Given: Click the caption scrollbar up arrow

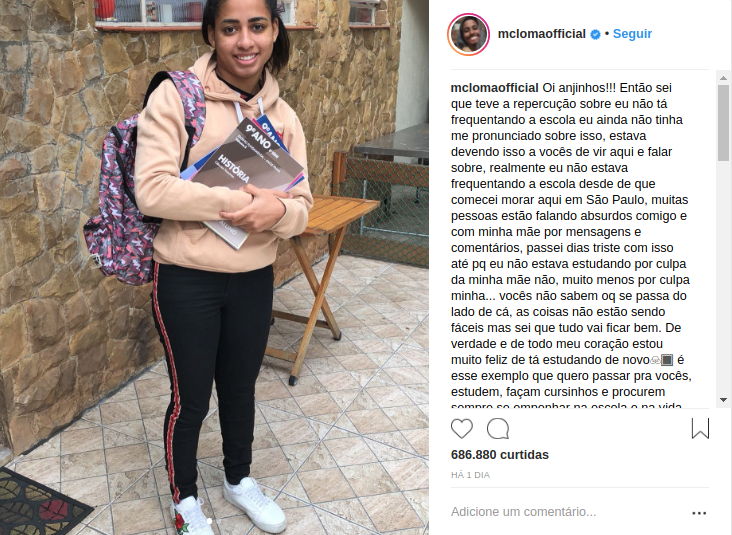Looking at the screenshot, I should [x=724, y=77].
